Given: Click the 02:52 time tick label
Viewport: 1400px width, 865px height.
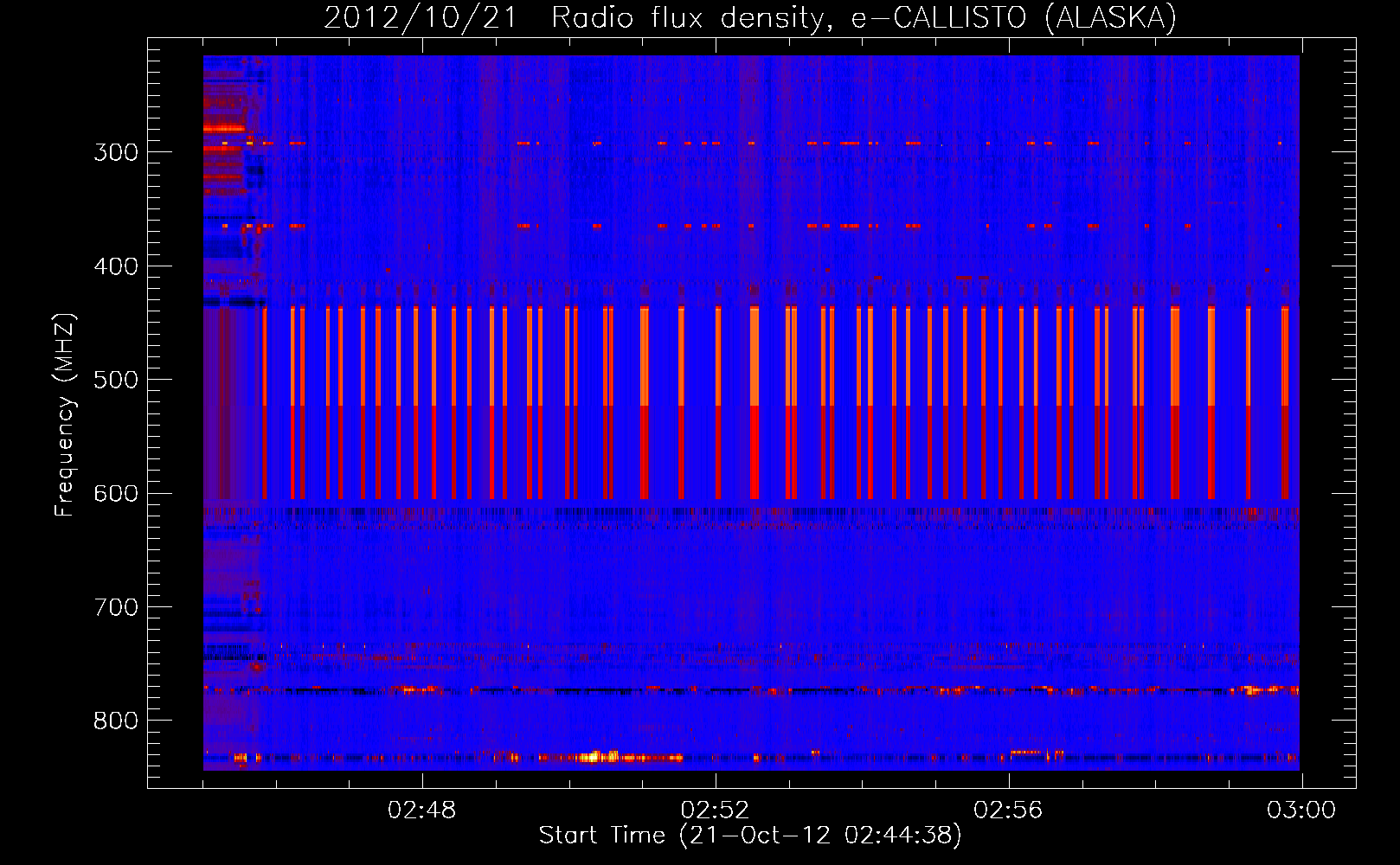Looking at the screenshot, I should click(x=715, y=811).
